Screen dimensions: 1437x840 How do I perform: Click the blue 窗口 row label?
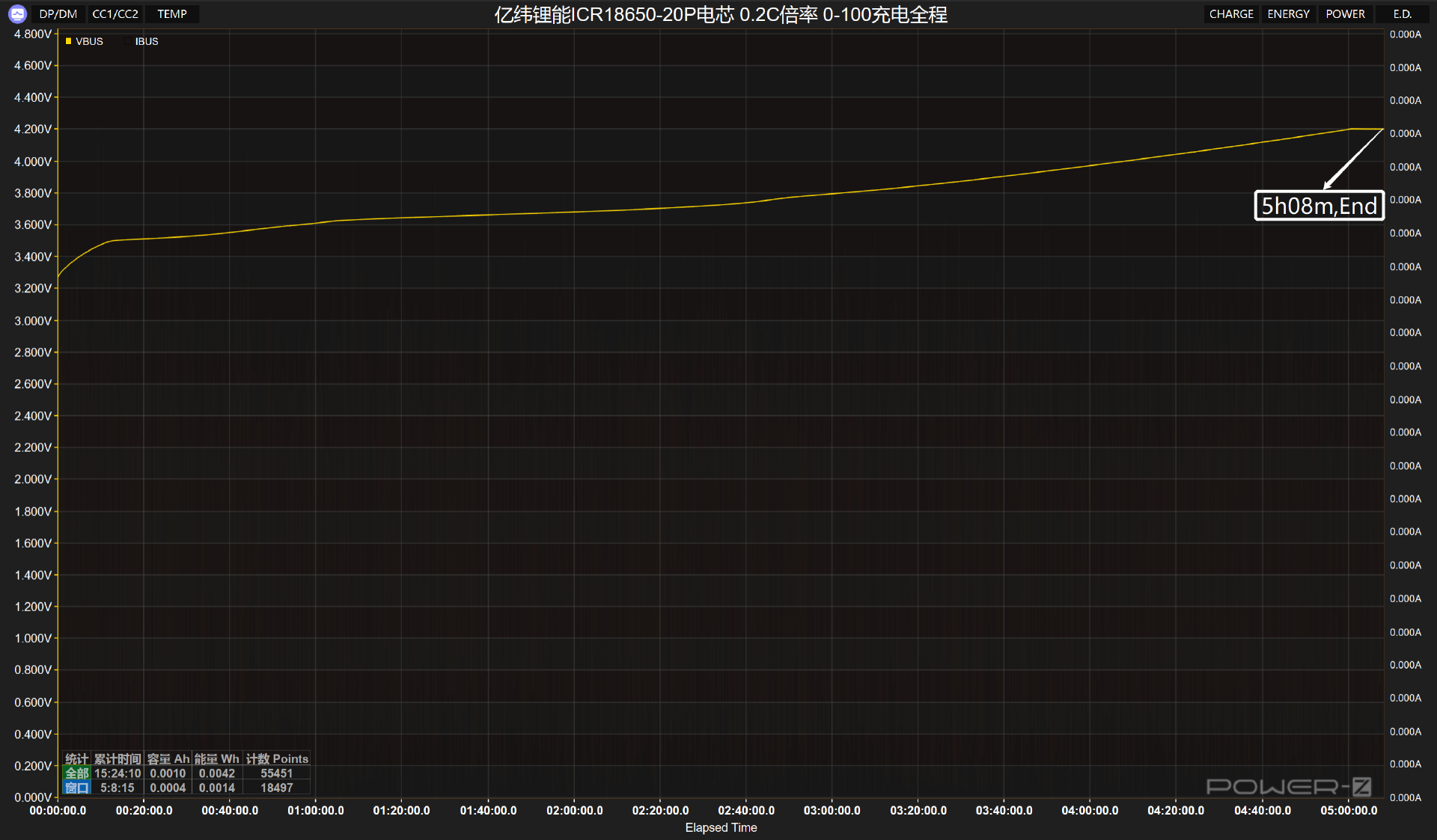pos(77,788)
